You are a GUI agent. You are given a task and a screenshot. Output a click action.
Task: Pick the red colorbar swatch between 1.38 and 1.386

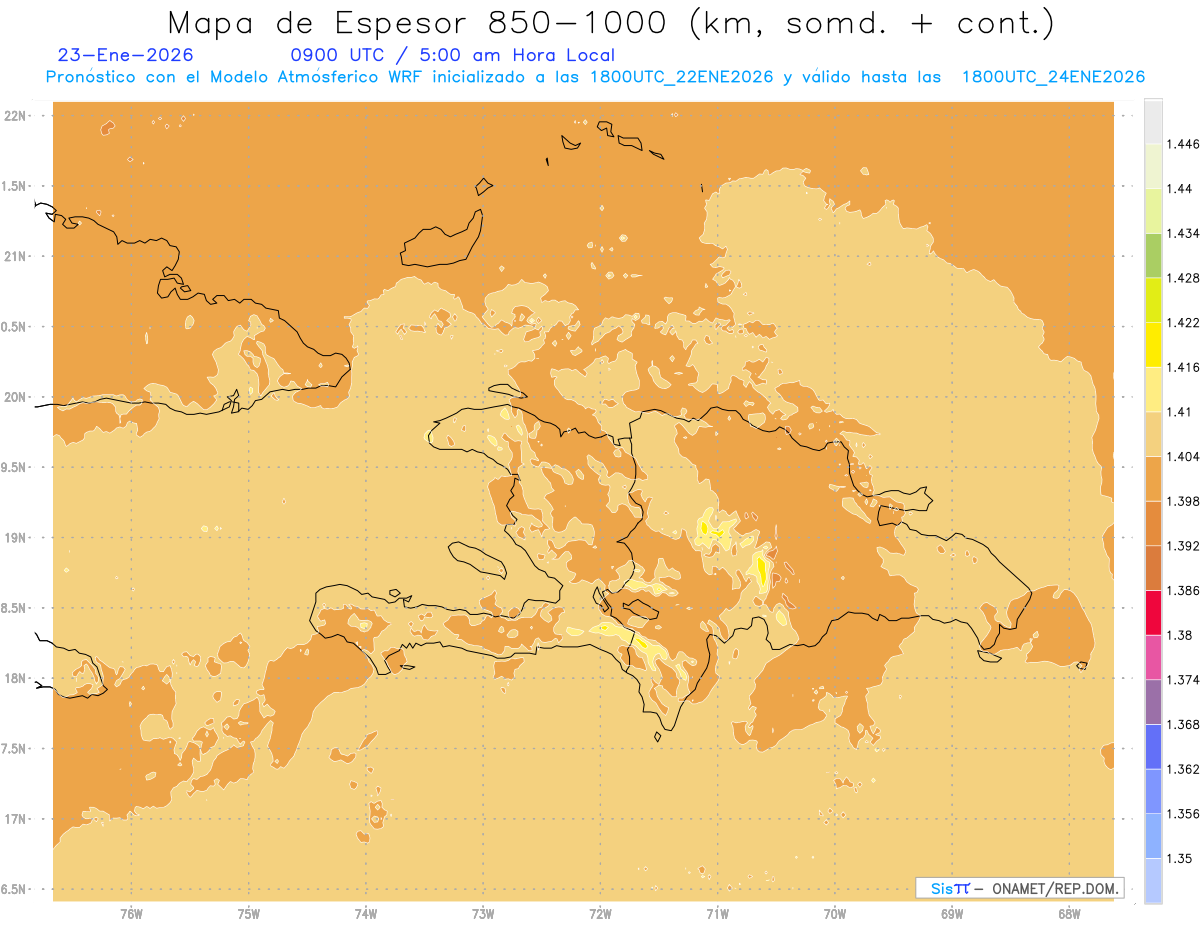[1153, 613]
